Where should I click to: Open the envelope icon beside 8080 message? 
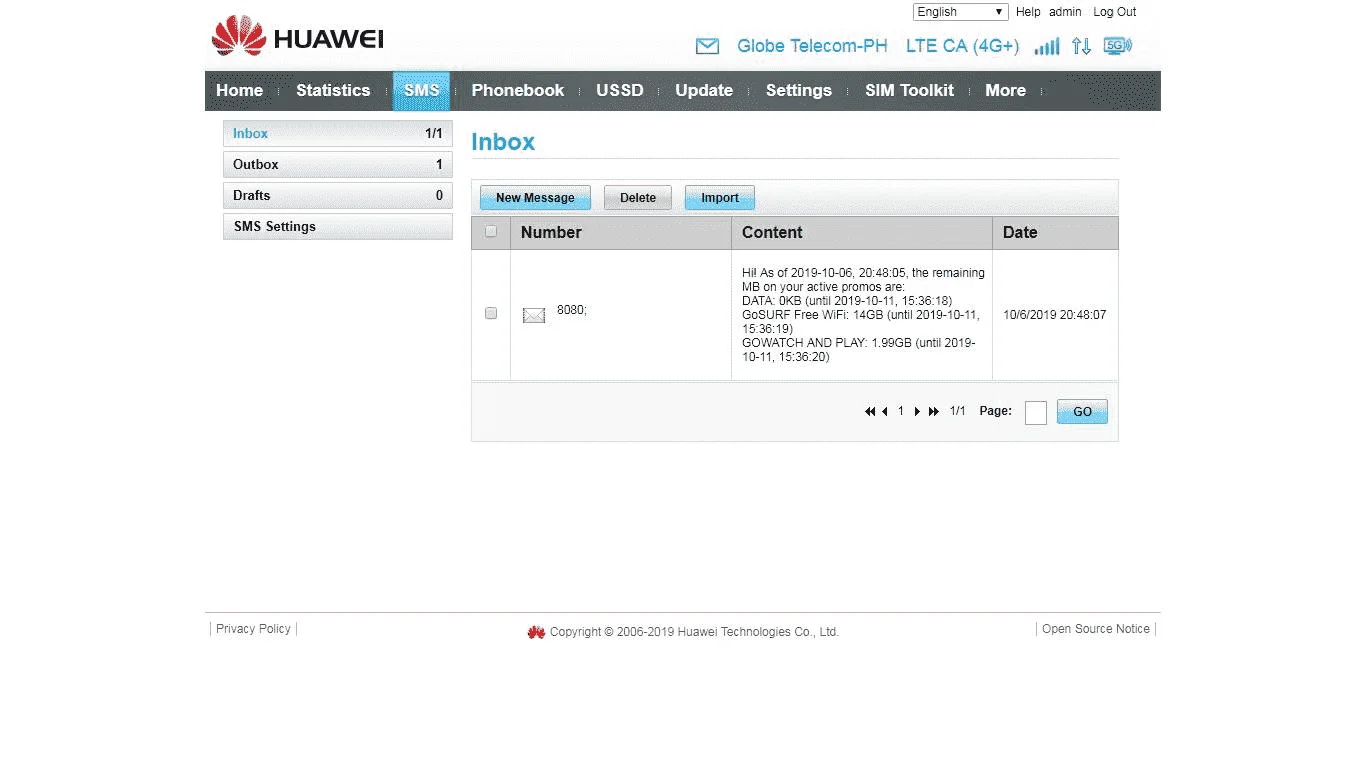[x=534, y=315]
